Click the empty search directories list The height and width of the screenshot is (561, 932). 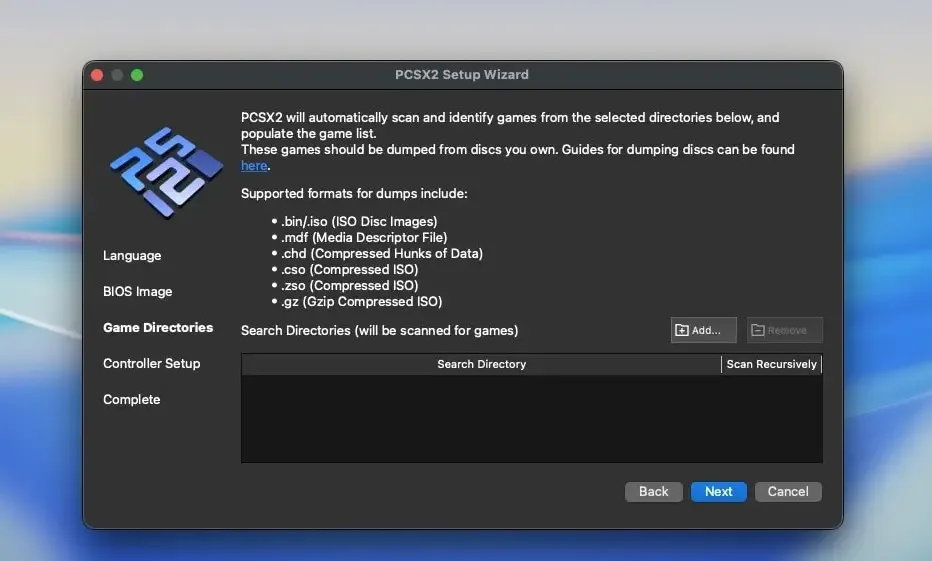[x=532, y=418]
